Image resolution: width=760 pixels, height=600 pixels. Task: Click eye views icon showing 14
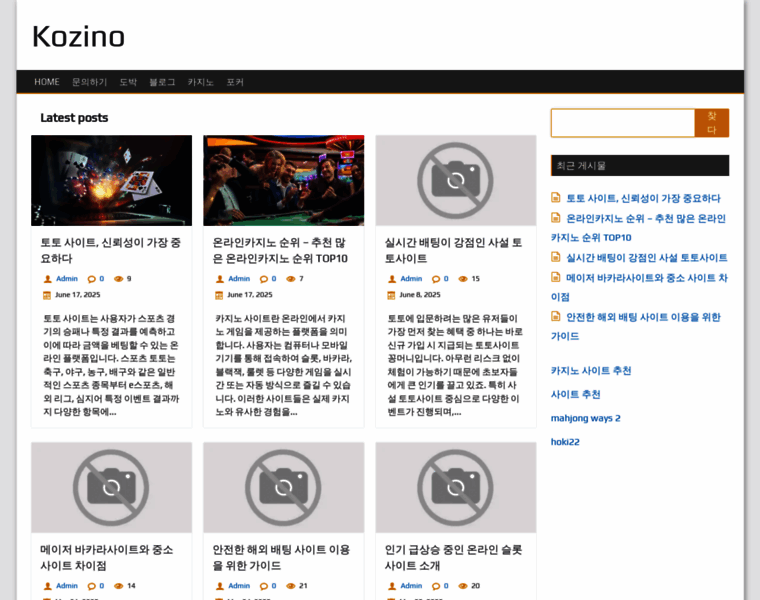coord(118,586)
